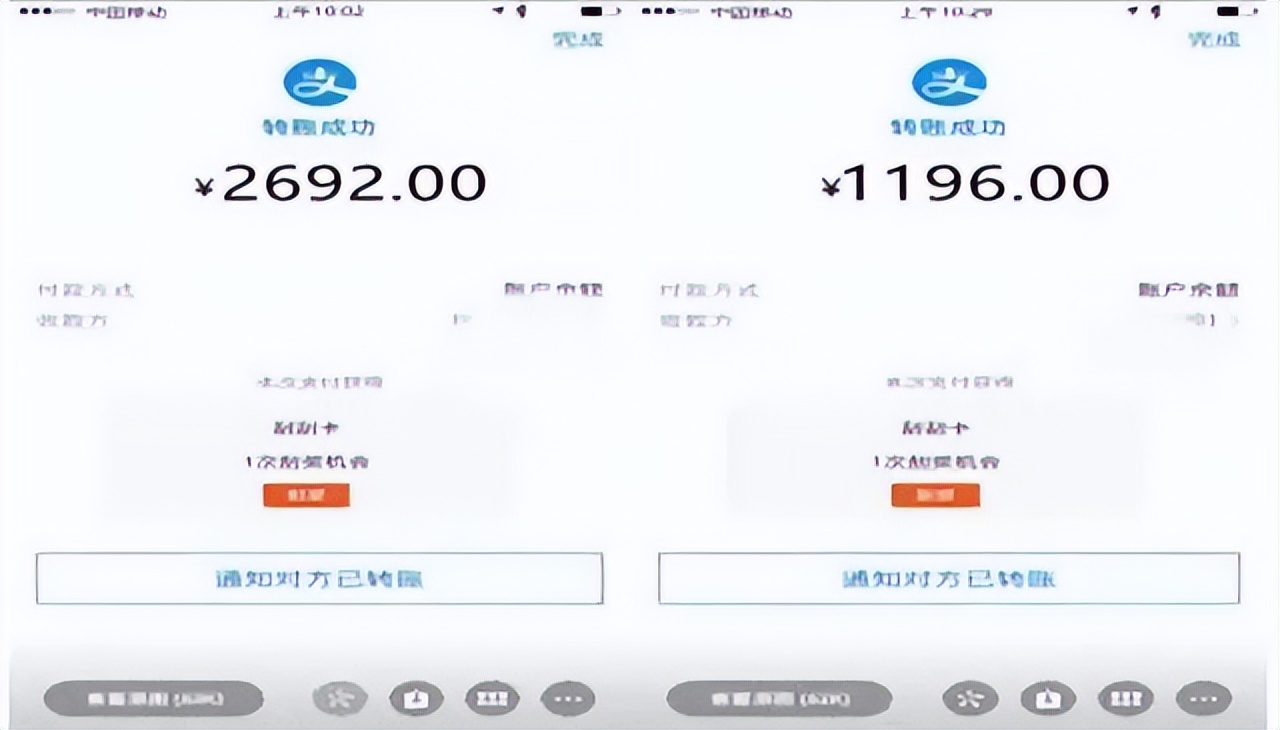Tap the pinwheel icon in the left bottom bar
Viewport: 1280px width, 730px height.
[x=340, y=698]
